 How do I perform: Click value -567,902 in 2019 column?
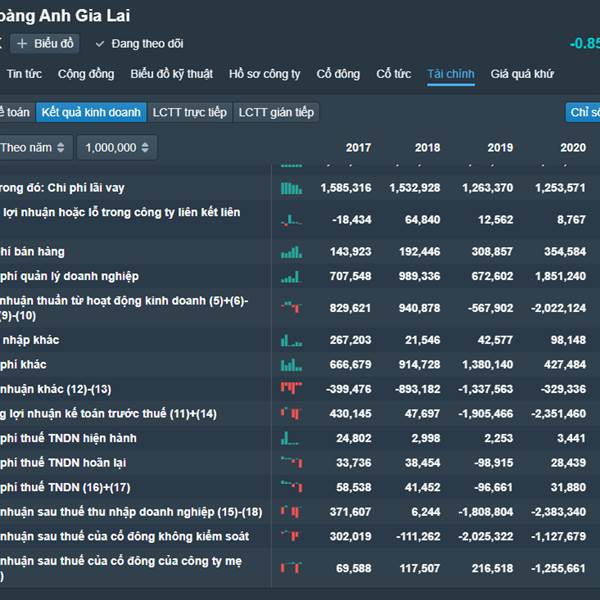pos(491,308)
